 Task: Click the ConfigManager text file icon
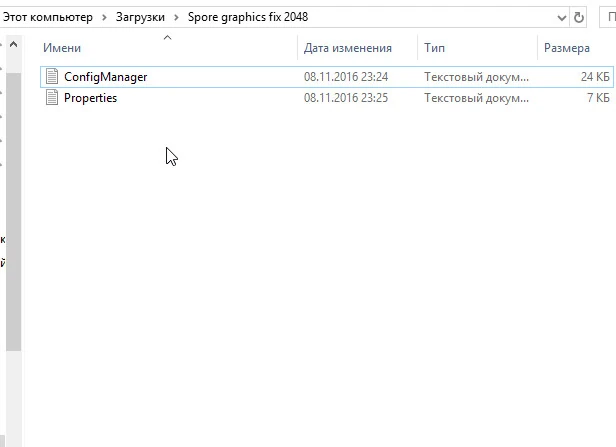(x=52, y=76)
